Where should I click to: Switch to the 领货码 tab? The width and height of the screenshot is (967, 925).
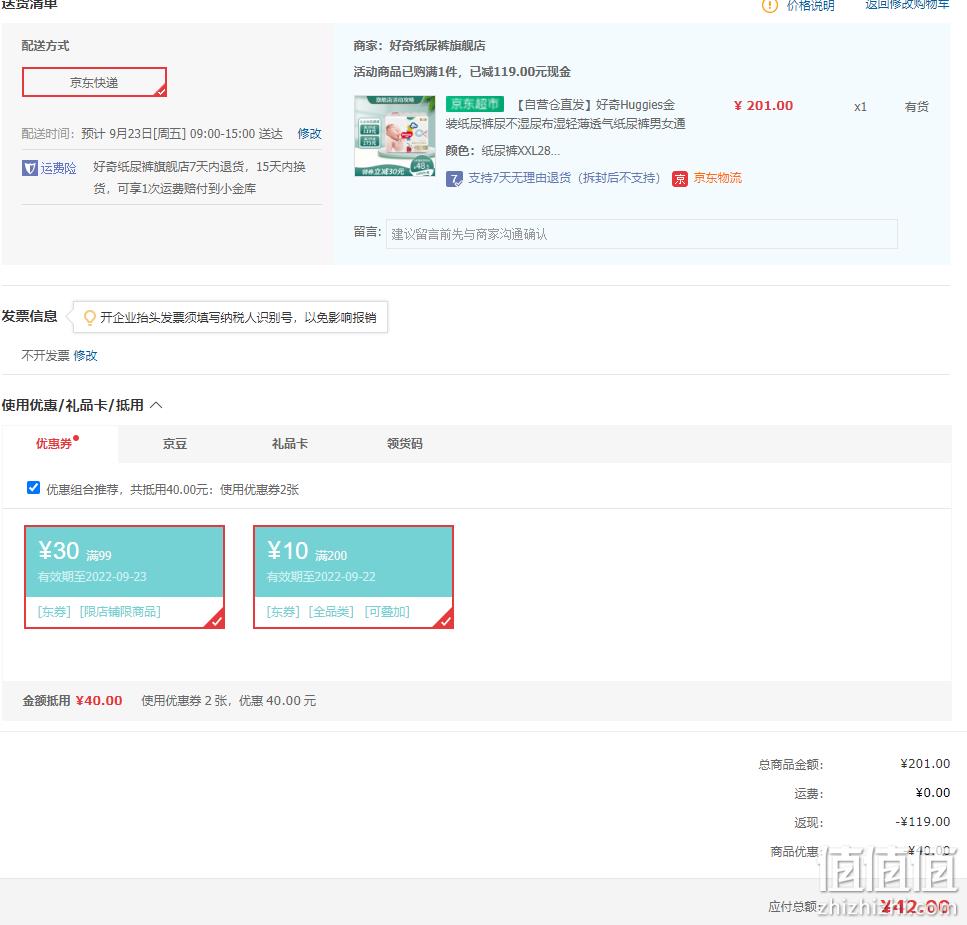pyautogui.click(x=405, y=443)
